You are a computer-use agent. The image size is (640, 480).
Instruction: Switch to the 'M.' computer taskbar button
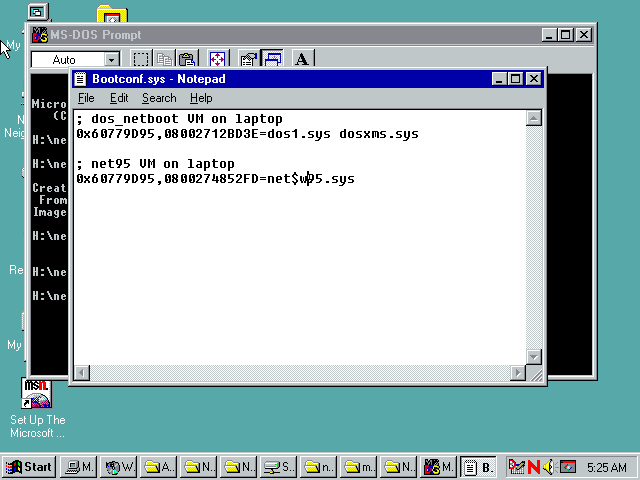[79, 467]
